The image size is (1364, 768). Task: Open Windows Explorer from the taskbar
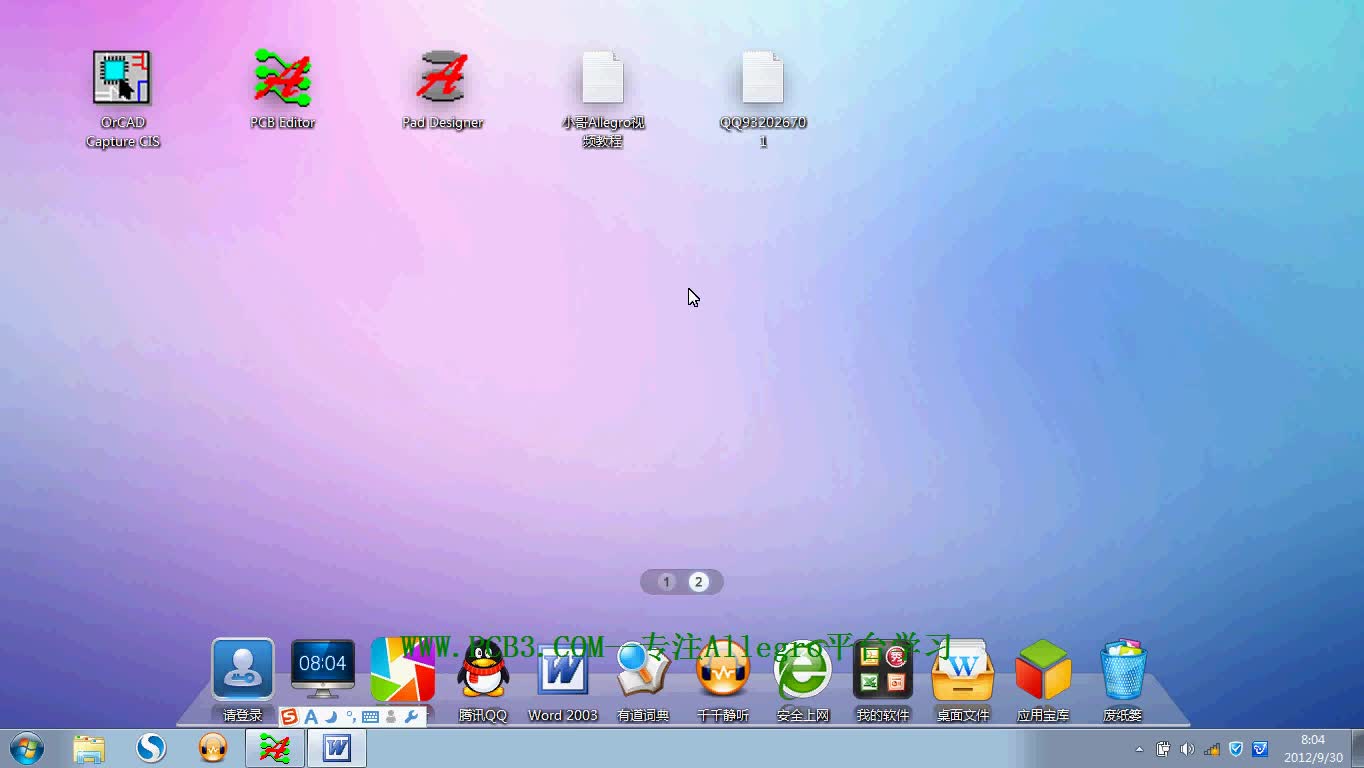point(89,748)
